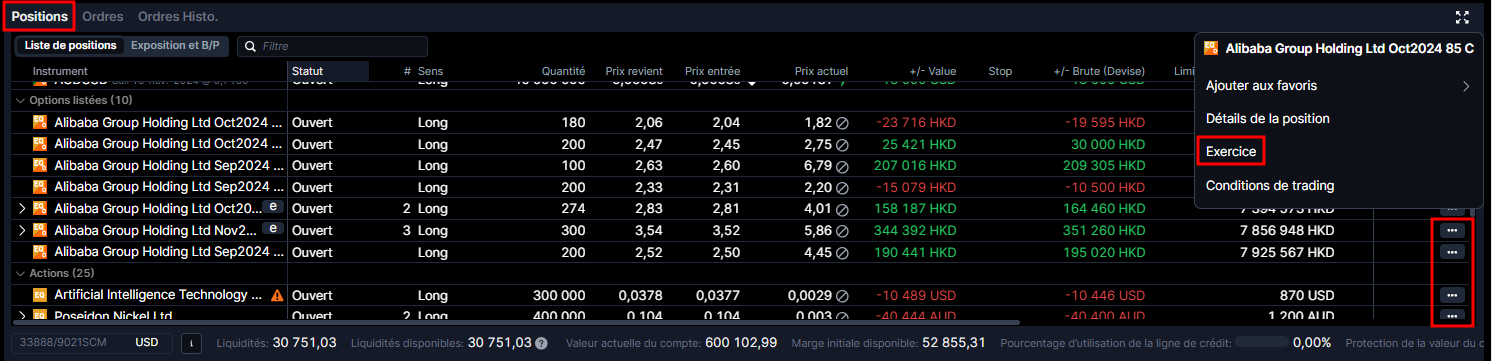The height and width of the screenshot is (361, 1492).
Task: Click market-status icon beside price 4,01
Action: coord(843,209)
